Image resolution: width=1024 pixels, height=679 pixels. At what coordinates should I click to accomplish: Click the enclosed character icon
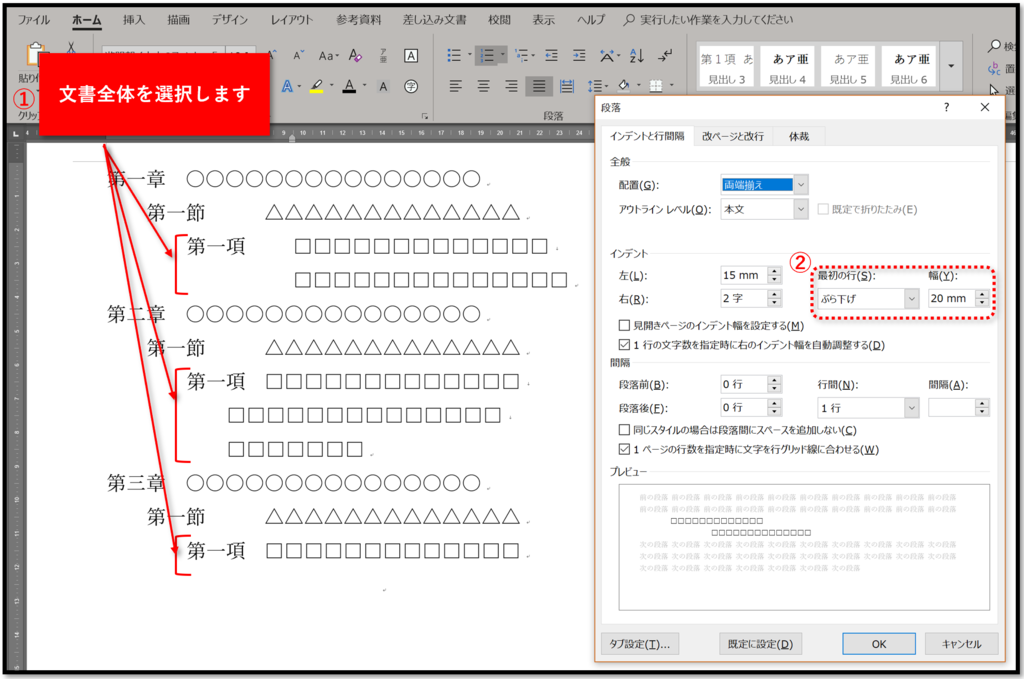[411, 86]
